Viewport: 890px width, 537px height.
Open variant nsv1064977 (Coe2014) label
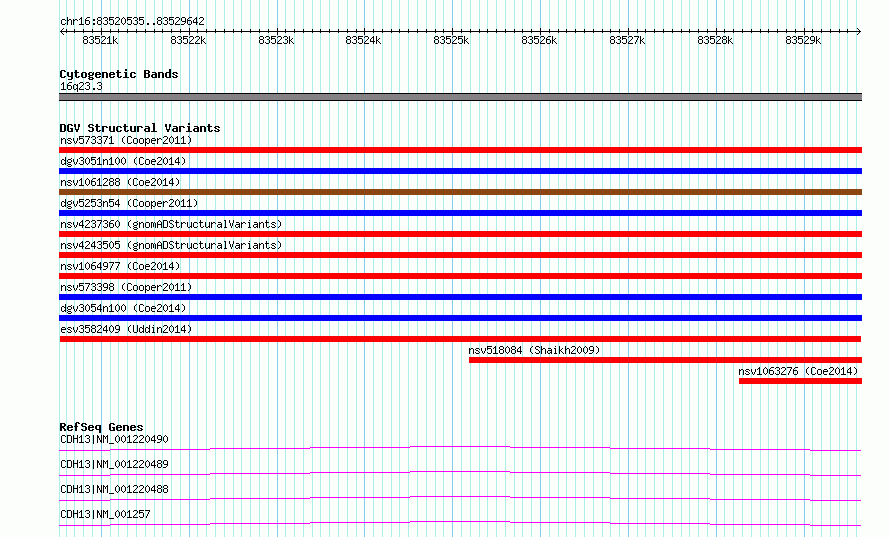pos(120,266)
